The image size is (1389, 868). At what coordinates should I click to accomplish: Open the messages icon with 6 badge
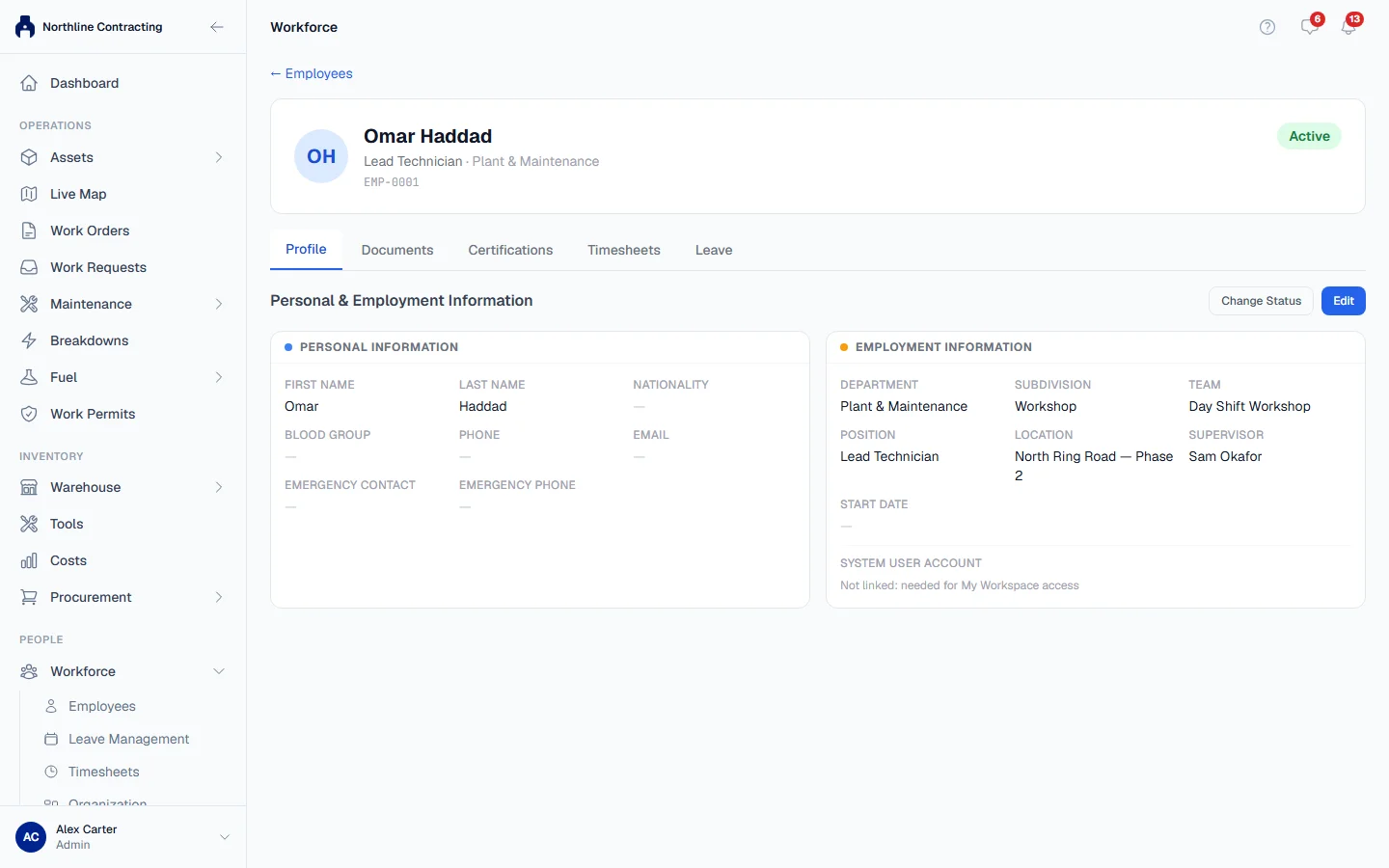1310,26
